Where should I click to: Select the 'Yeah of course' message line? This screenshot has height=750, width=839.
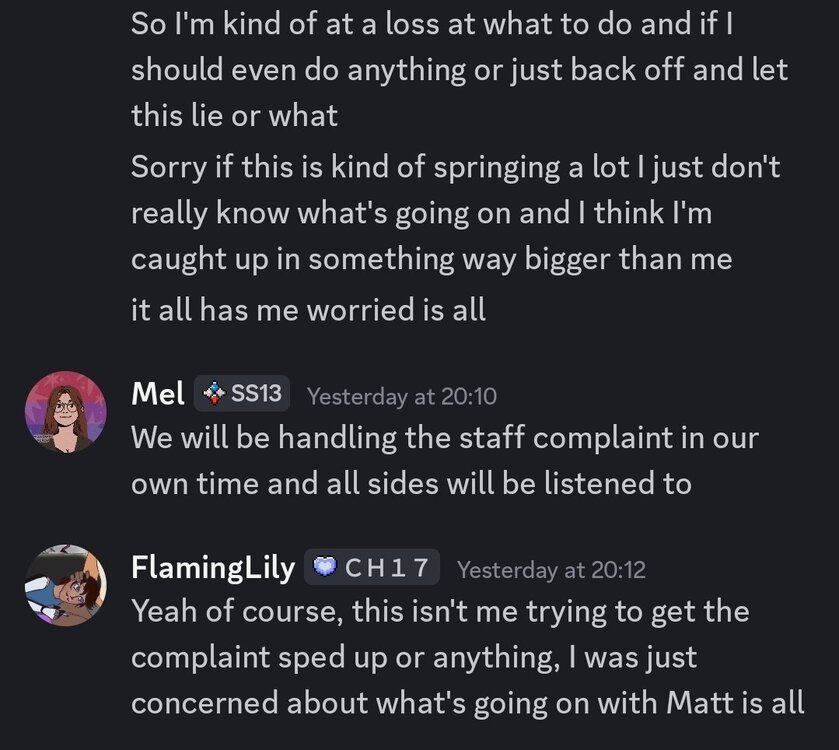coord(440,611)
